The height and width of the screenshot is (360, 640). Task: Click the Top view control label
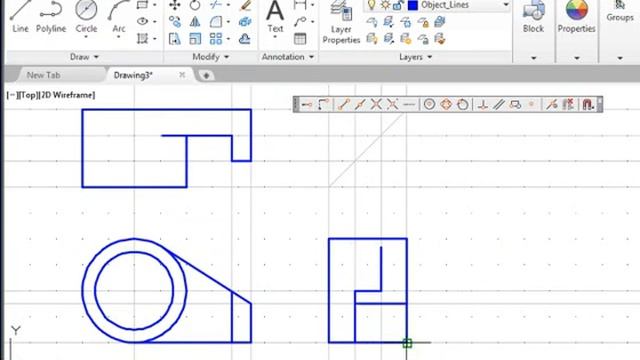click(29, 95)
